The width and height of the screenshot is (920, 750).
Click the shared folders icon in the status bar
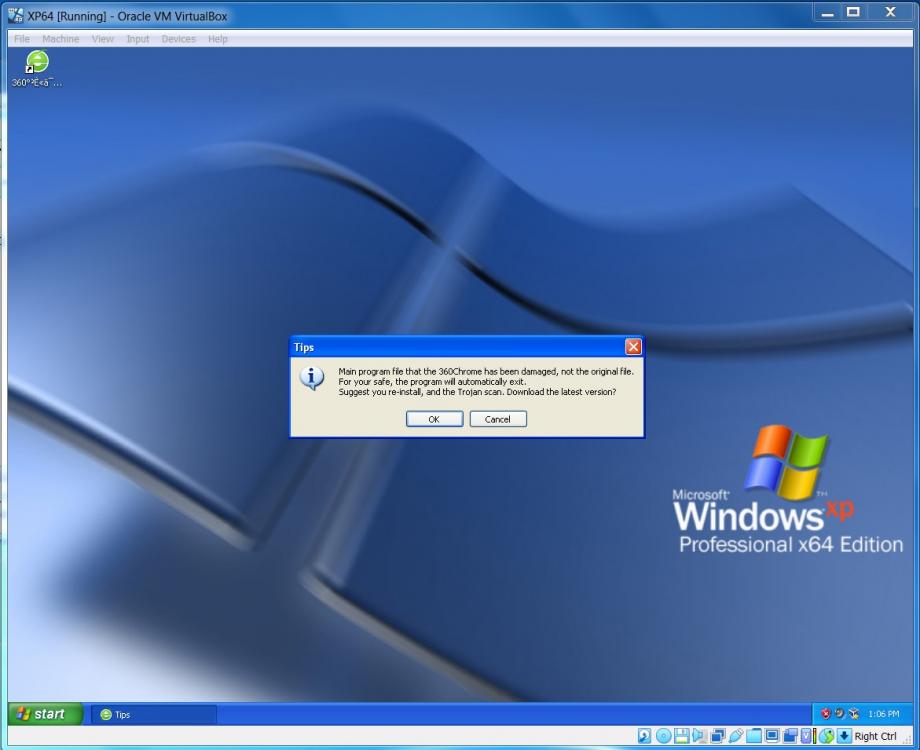pos(755,734)
